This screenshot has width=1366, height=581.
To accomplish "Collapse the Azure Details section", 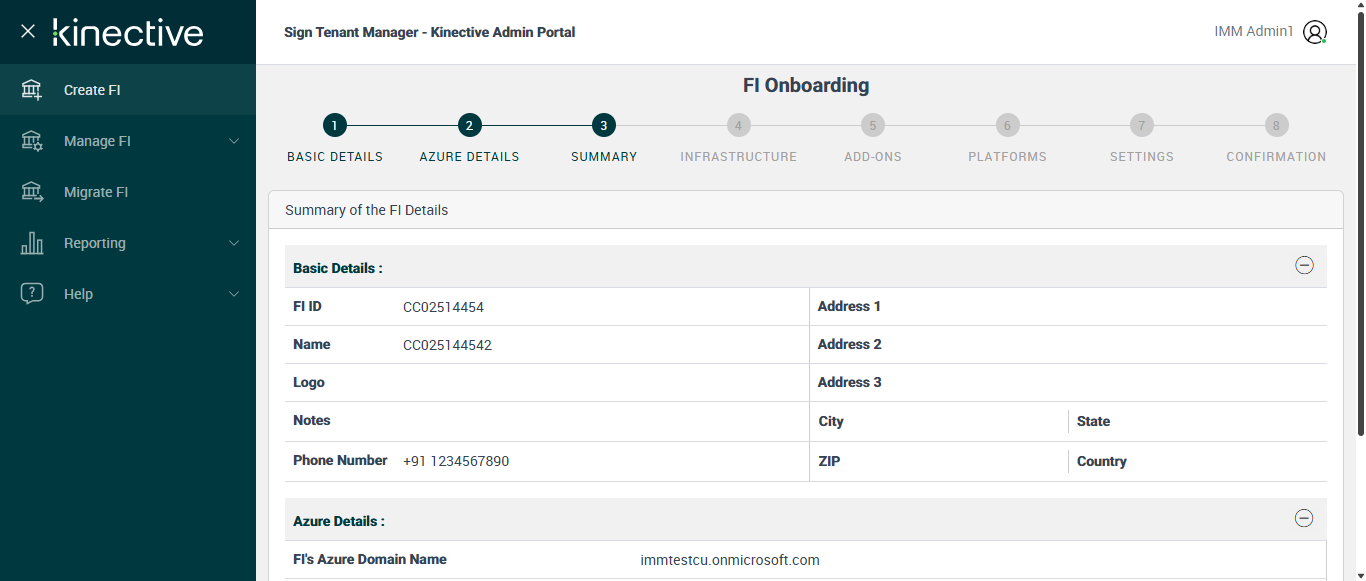I will 1304,518.
